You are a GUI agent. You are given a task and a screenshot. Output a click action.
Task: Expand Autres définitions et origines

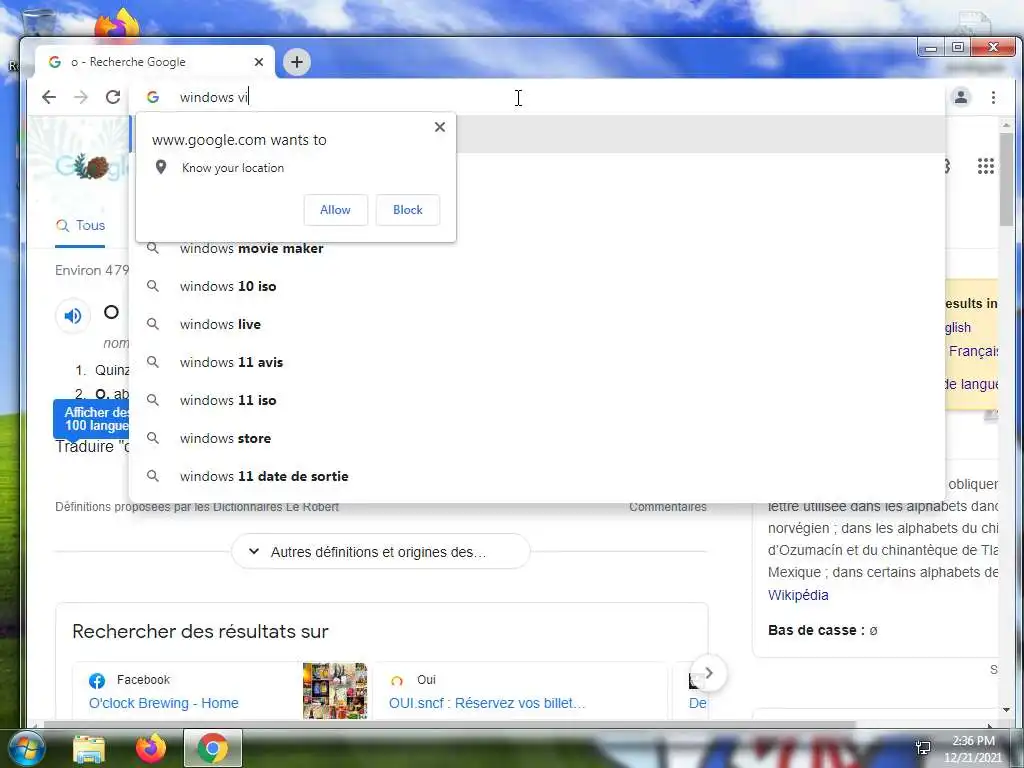[380, 552]
